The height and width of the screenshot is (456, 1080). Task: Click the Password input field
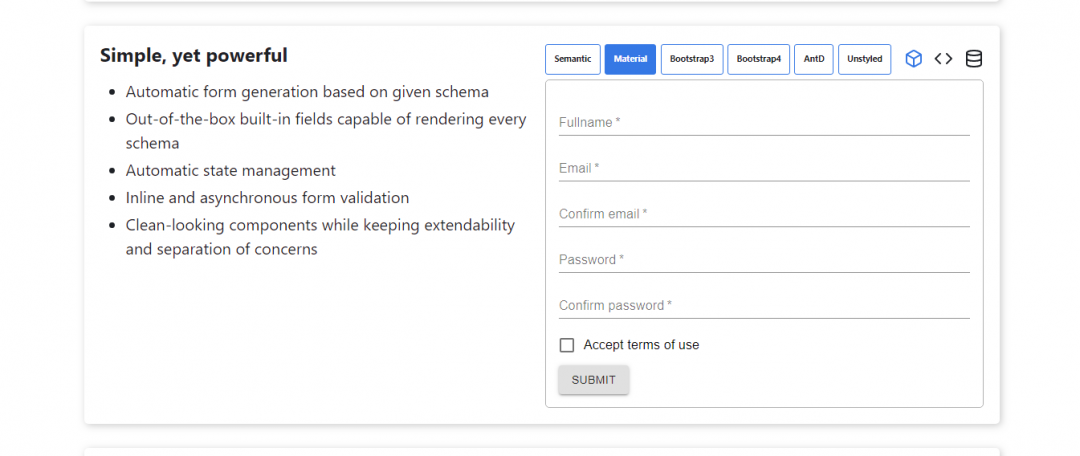[x=764, y=260]
